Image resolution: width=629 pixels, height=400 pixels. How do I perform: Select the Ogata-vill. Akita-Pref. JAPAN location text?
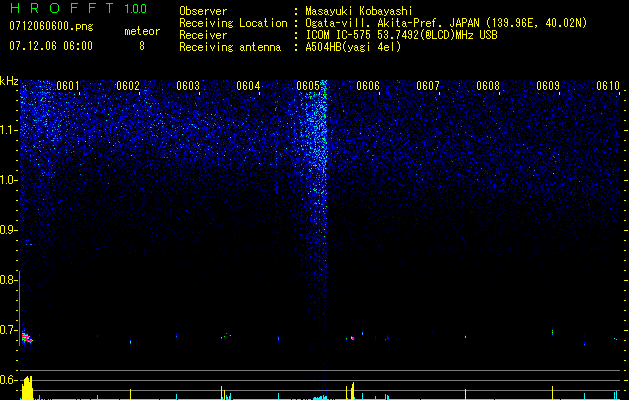coord(446,23)
